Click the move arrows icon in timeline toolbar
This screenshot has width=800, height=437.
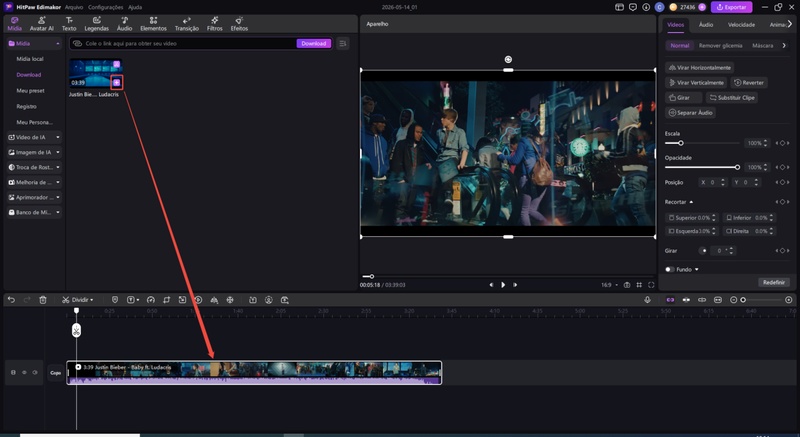click(x=230, y=300)
